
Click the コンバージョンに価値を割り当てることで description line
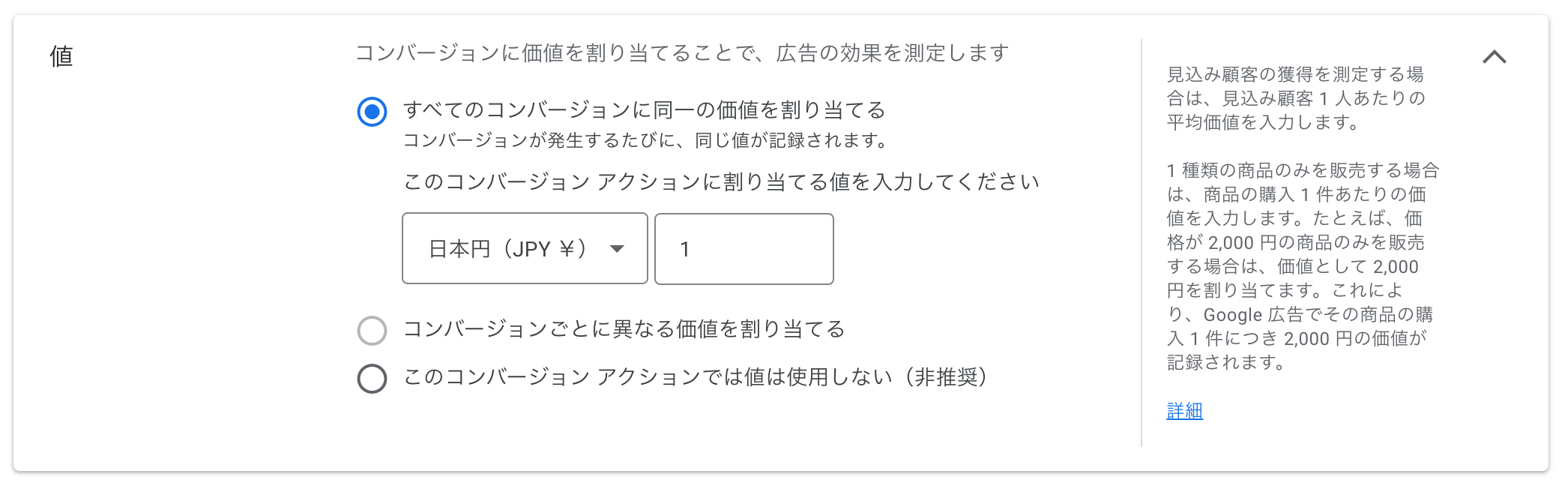click(681, 53)
